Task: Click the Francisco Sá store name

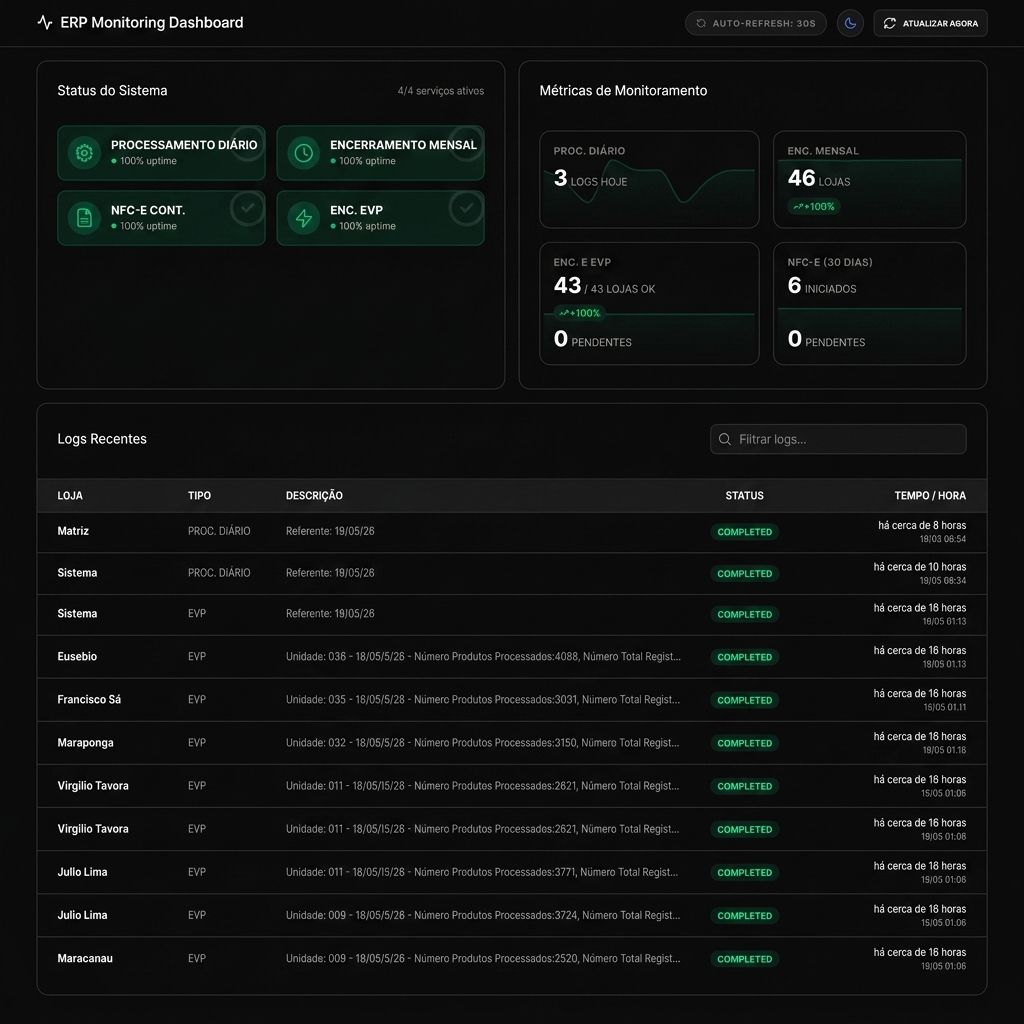Action: 89,699
